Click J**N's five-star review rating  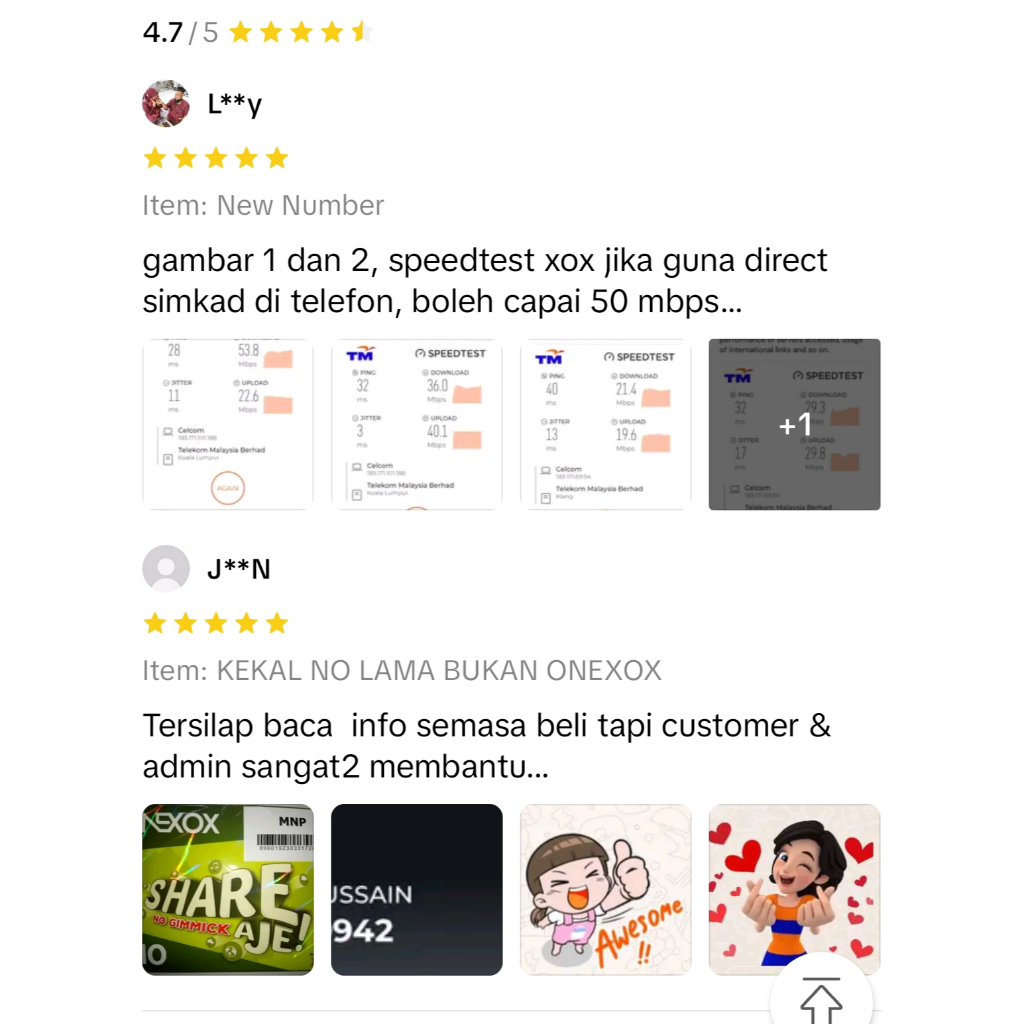click(216, 623)
